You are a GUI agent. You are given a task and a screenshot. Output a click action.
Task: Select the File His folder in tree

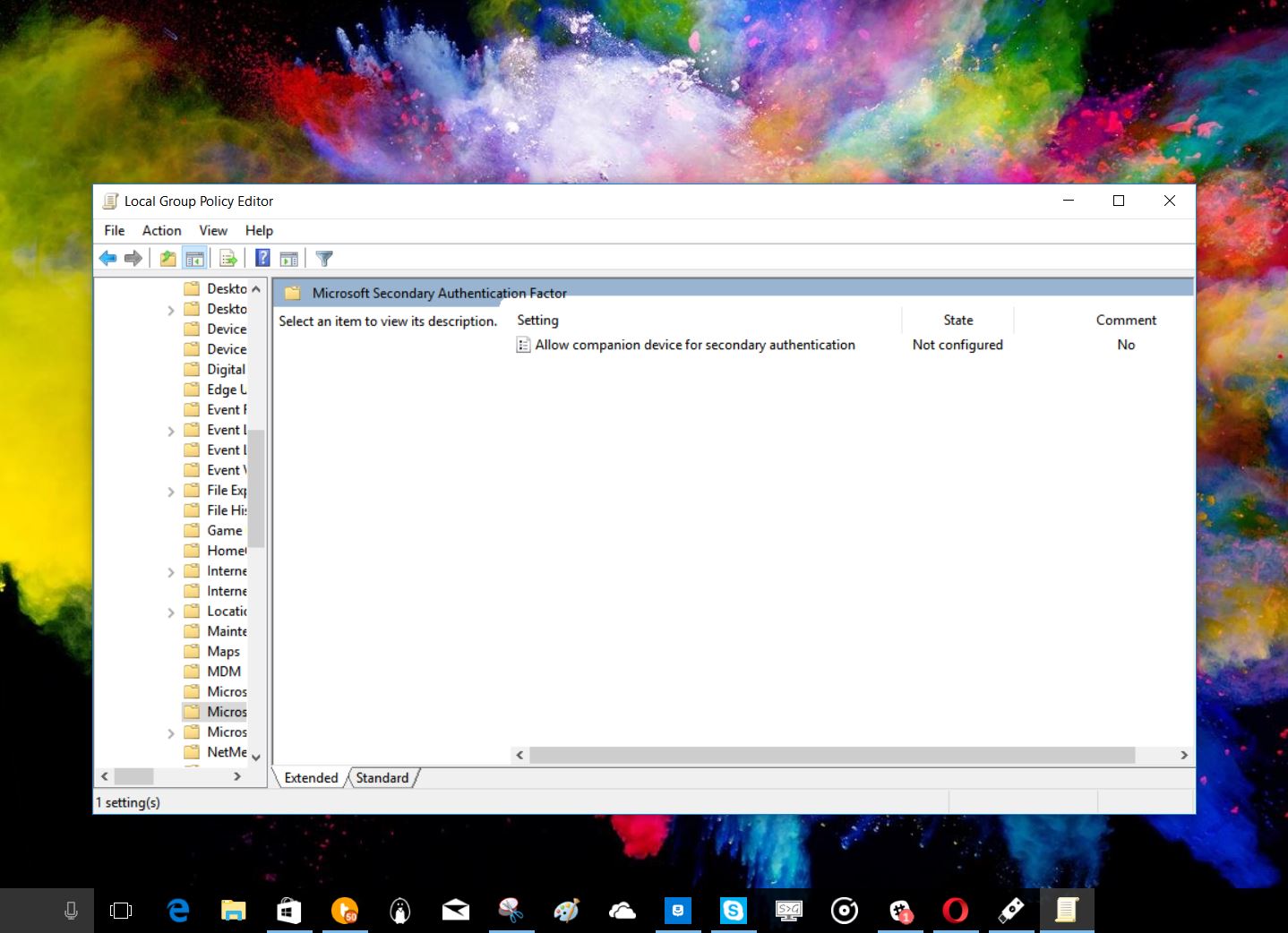215,510
